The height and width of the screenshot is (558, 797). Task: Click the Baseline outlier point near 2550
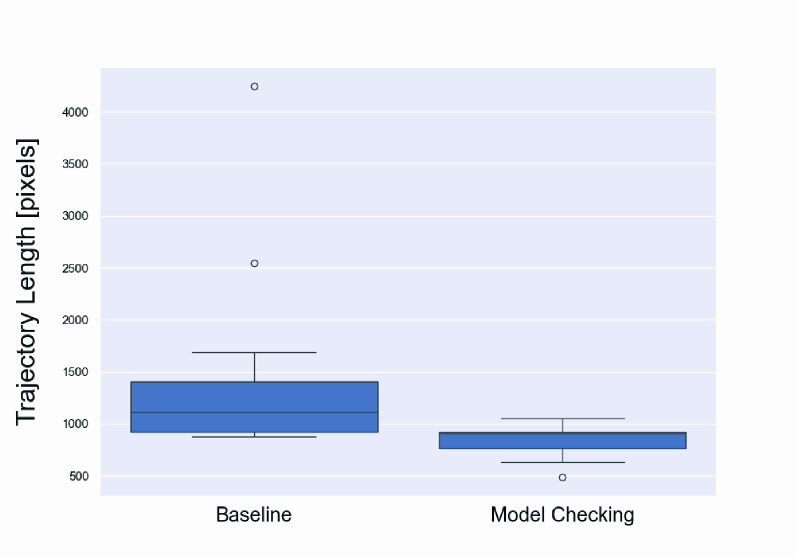point(254,264)
